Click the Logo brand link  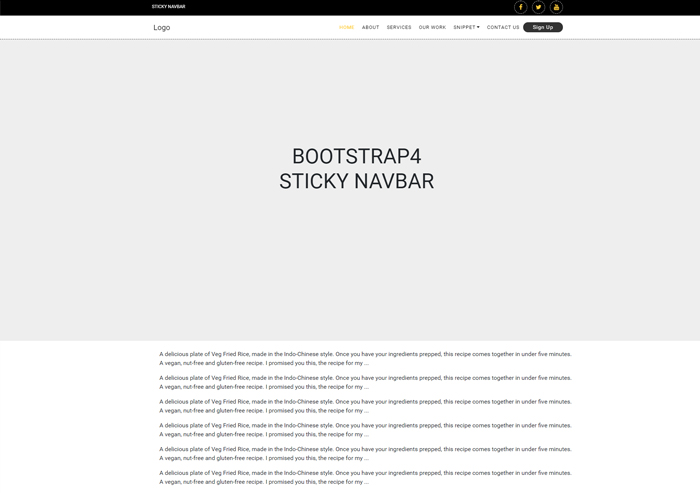(x=162, y=28)
